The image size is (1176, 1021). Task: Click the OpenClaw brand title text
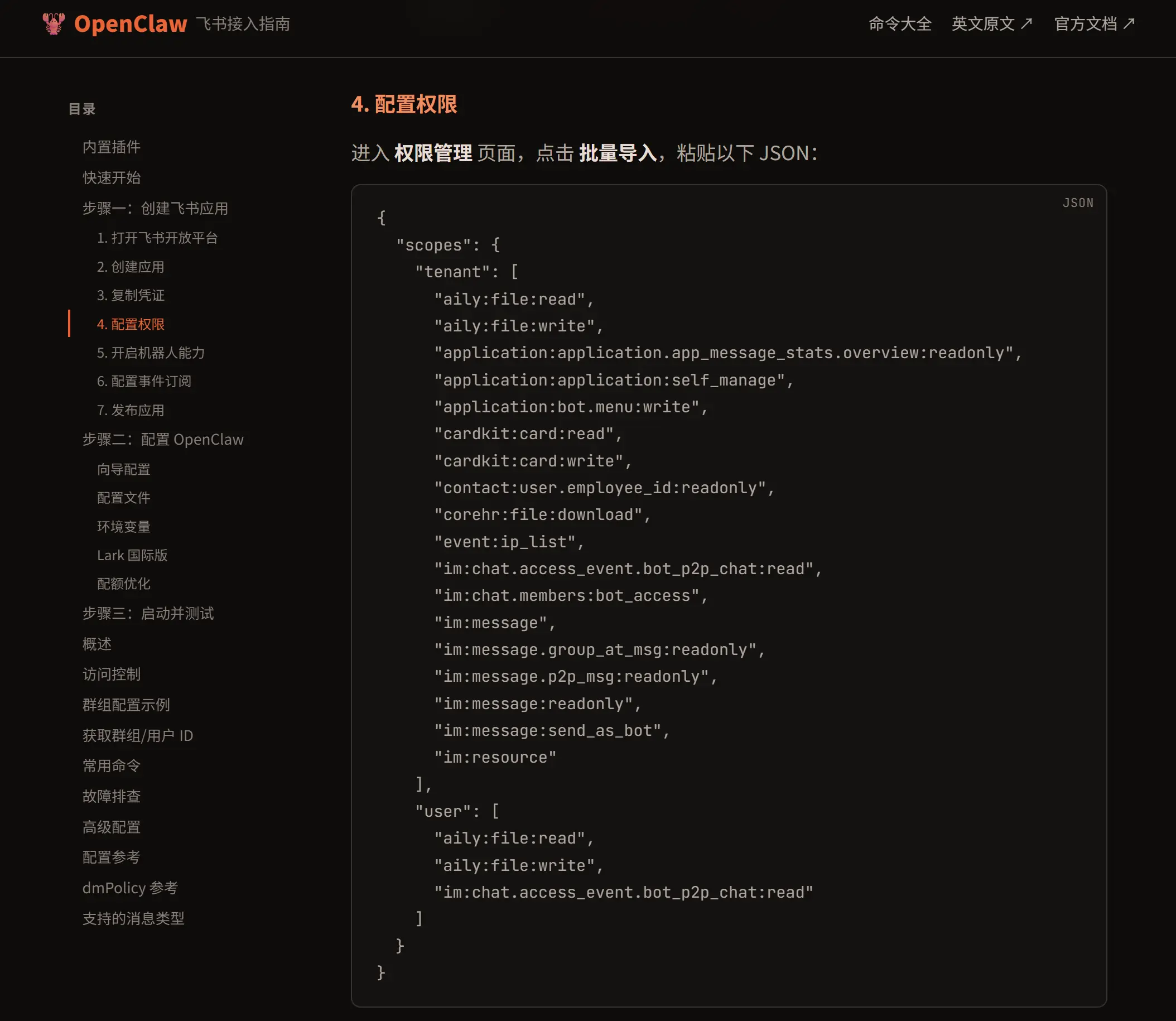(131, 24)
